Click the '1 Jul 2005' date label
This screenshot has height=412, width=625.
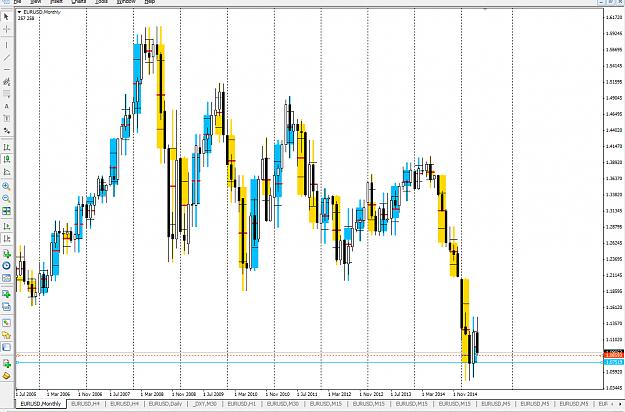26,394
